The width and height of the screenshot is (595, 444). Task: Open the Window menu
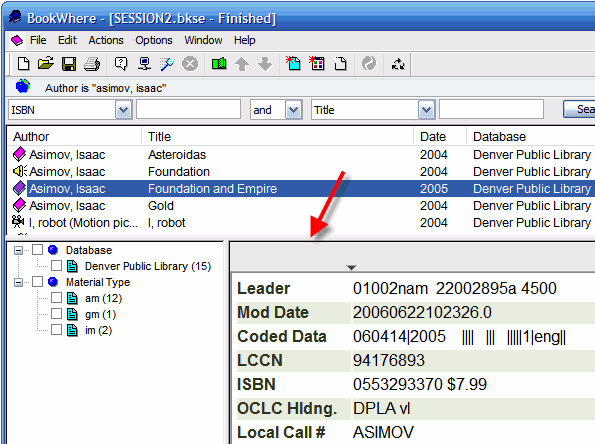203,40
